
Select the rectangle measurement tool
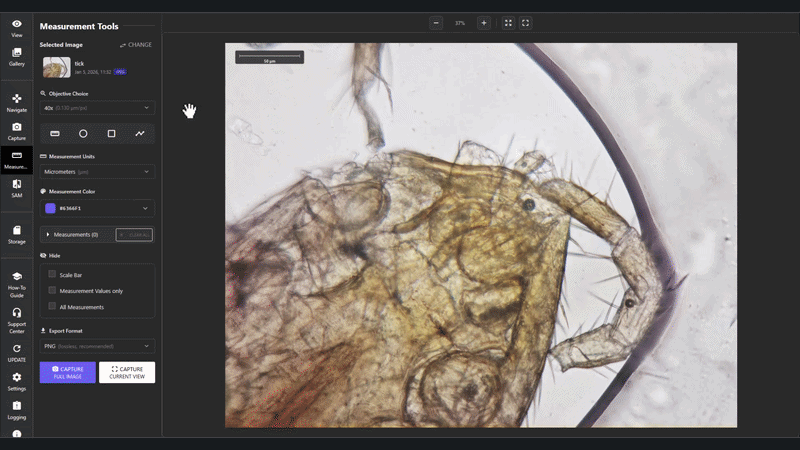coord(111,133)
